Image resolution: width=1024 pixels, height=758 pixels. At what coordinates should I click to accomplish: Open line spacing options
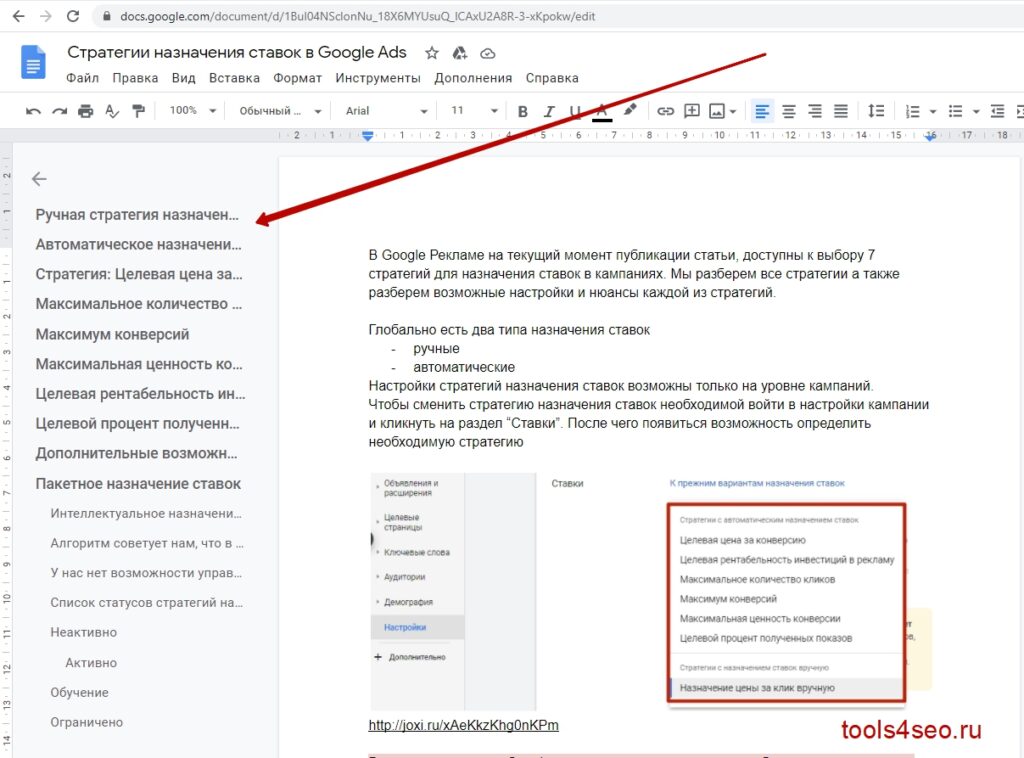[x=876, y=112]
